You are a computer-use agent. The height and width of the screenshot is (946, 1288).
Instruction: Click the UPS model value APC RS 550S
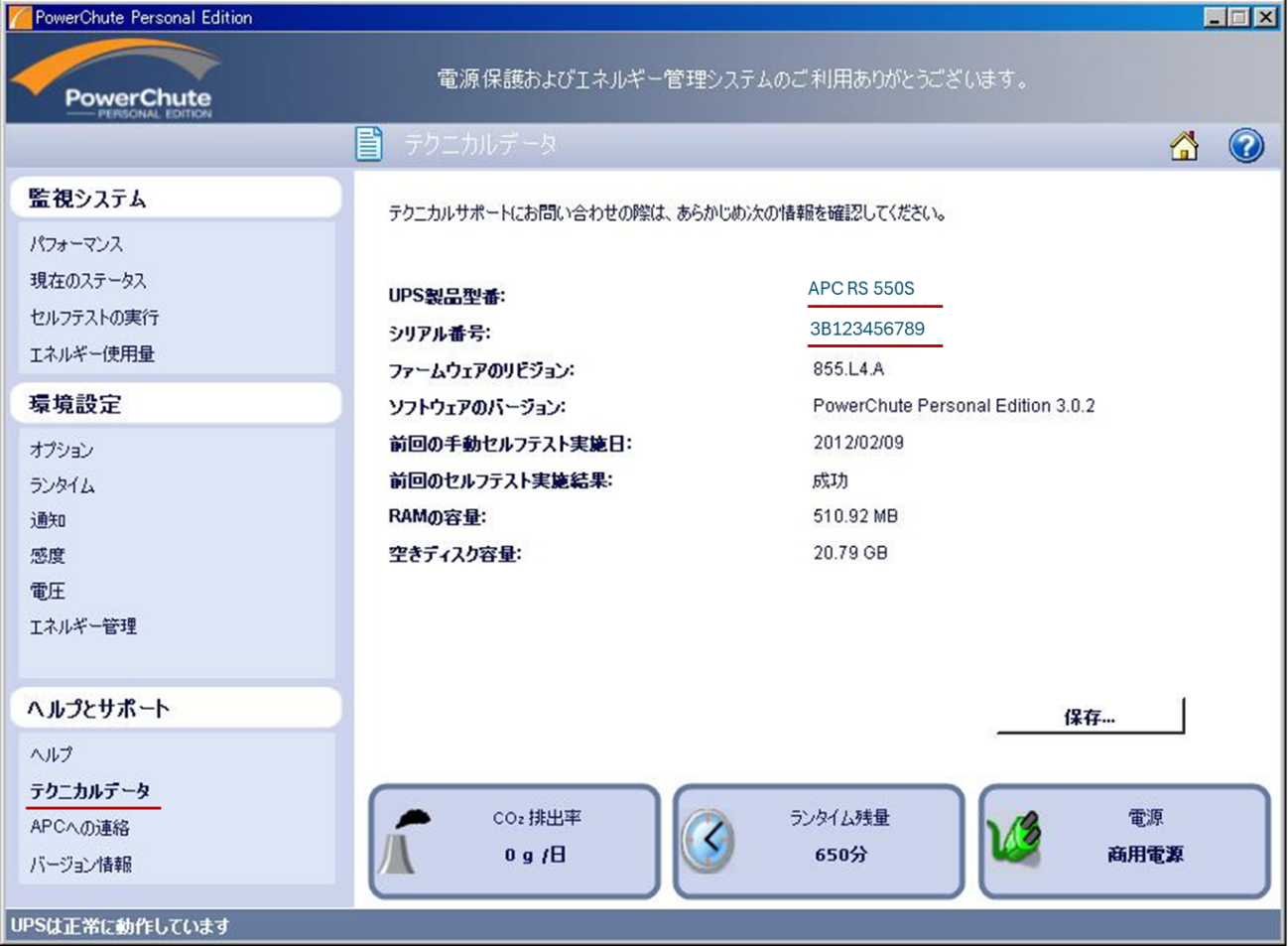(x=861, y=289)
